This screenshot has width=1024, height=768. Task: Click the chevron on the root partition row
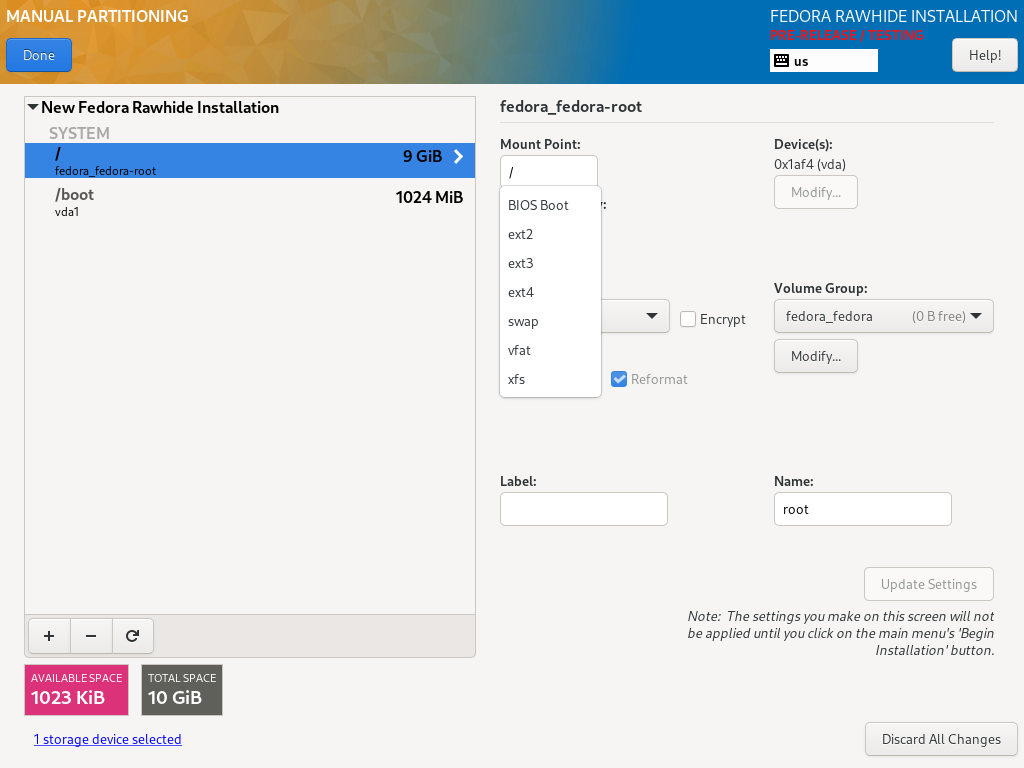click(x=458, y=156)
